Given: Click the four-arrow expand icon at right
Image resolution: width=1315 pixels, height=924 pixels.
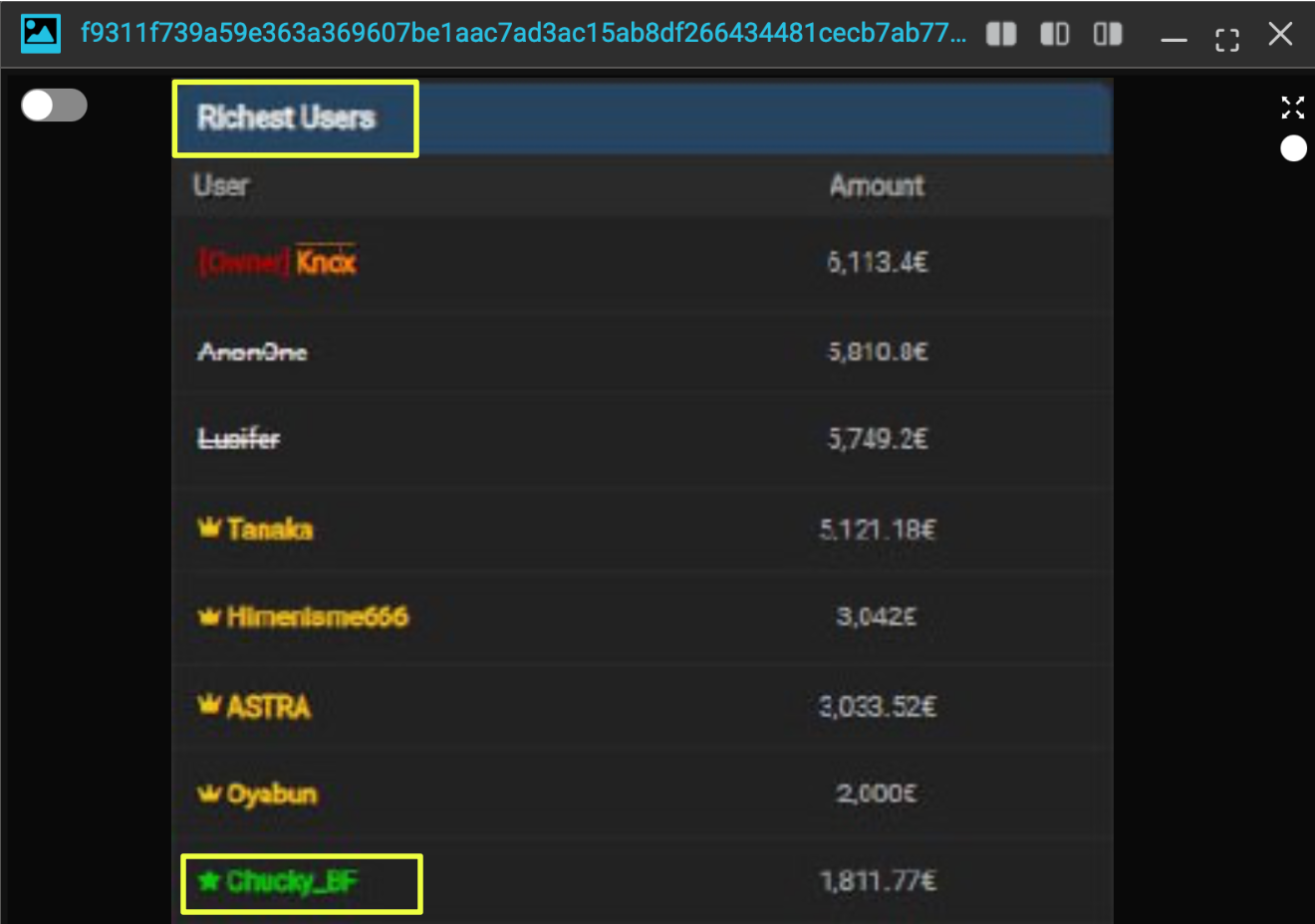Looking at the screenshot, I should click(1293, 108).
